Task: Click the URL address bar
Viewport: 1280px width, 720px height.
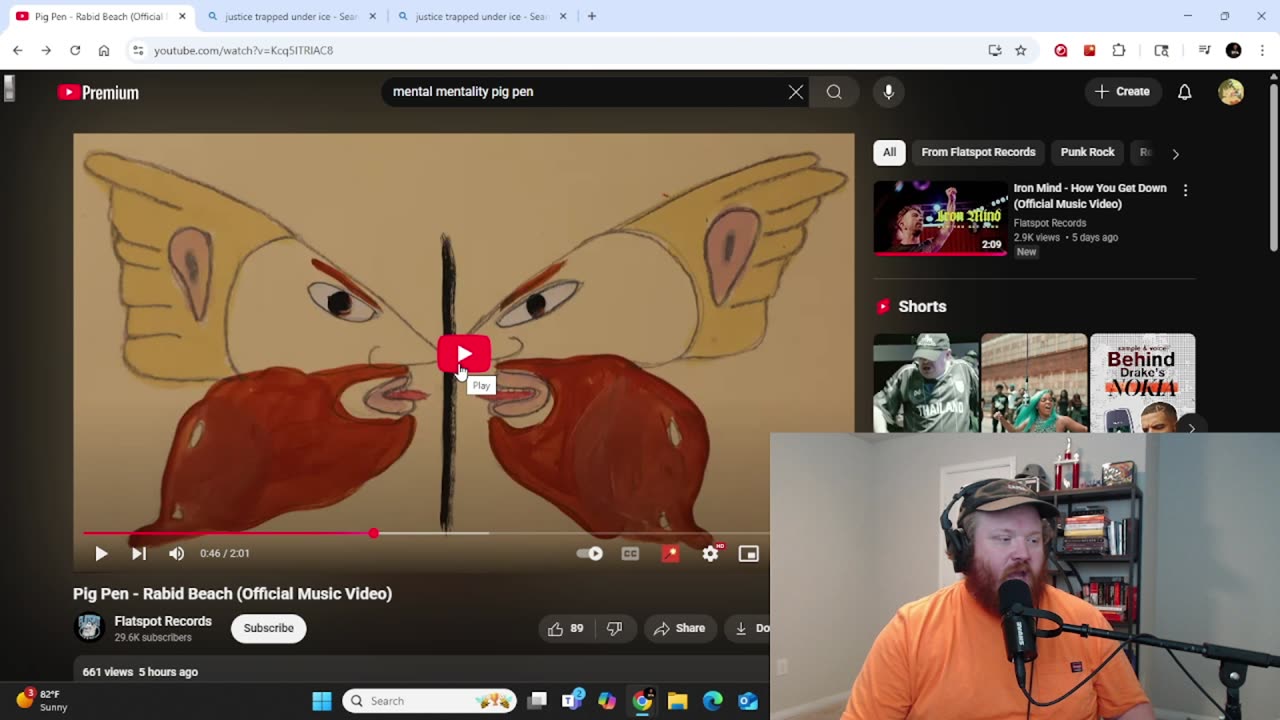Action: 560,50
